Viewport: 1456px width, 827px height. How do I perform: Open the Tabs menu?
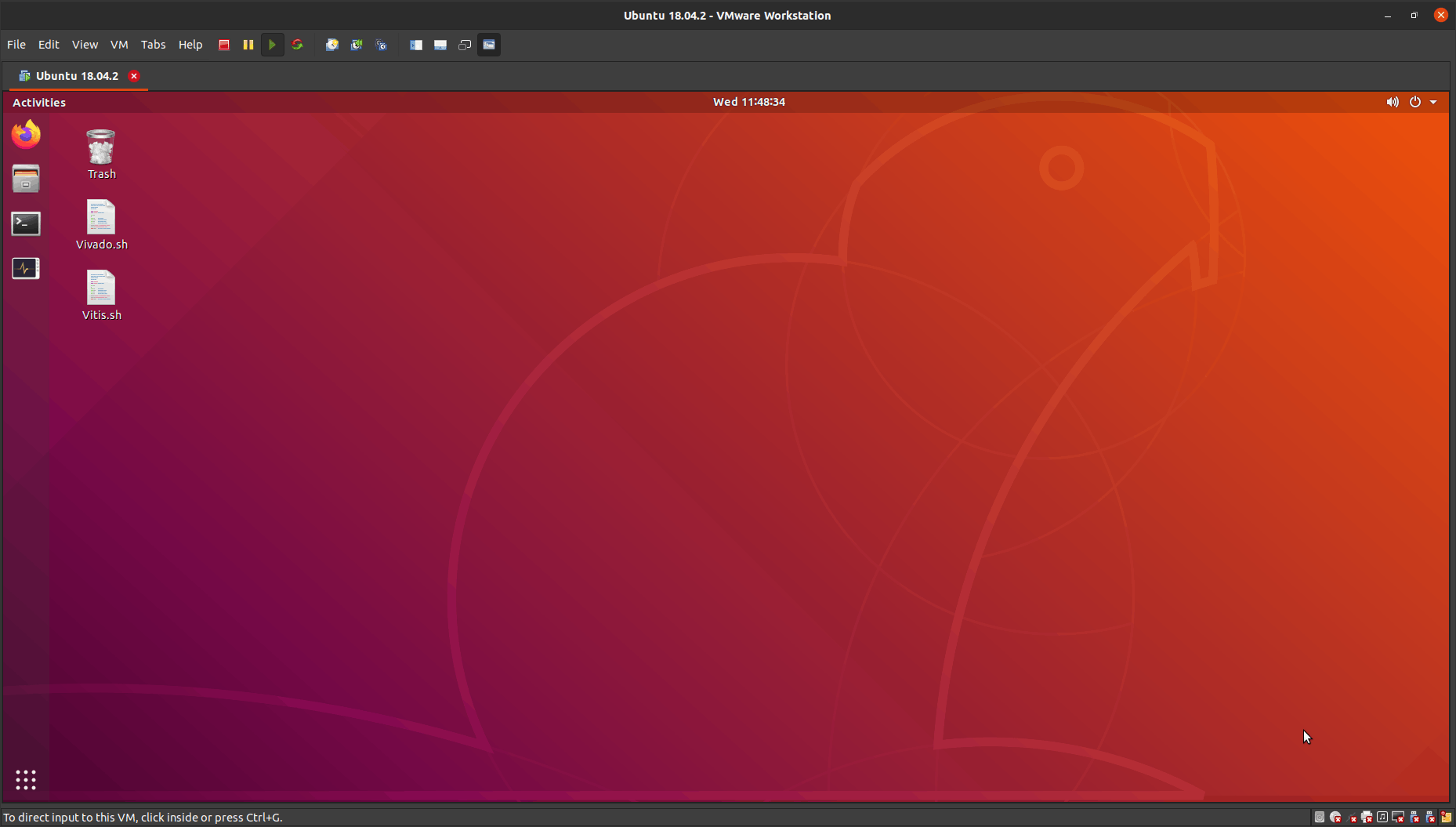click(x=153, y=45)
